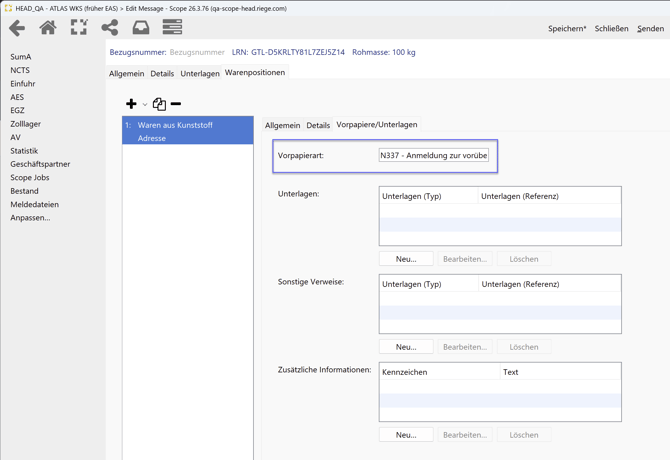Remove position with the minus icon
Screen dimensions: 670x460
[x=176, y=104]
